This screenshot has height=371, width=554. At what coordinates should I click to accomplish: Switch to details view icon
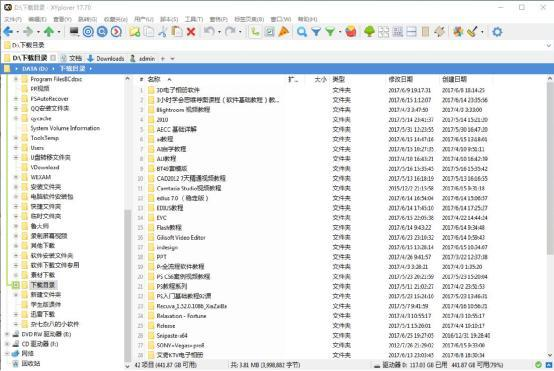coord(398,32)
